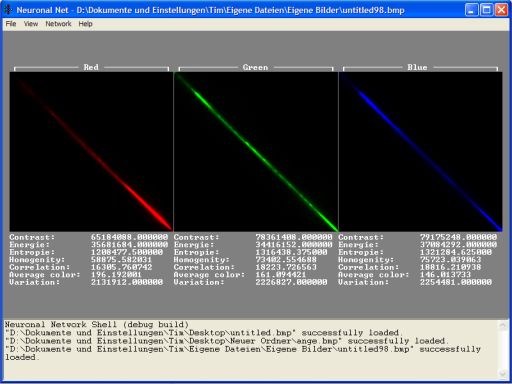Image resolution: width=512 pixels, height=384 pixels.
Task: Minimize the Neuronal Net window
Action: click(471, 10)
